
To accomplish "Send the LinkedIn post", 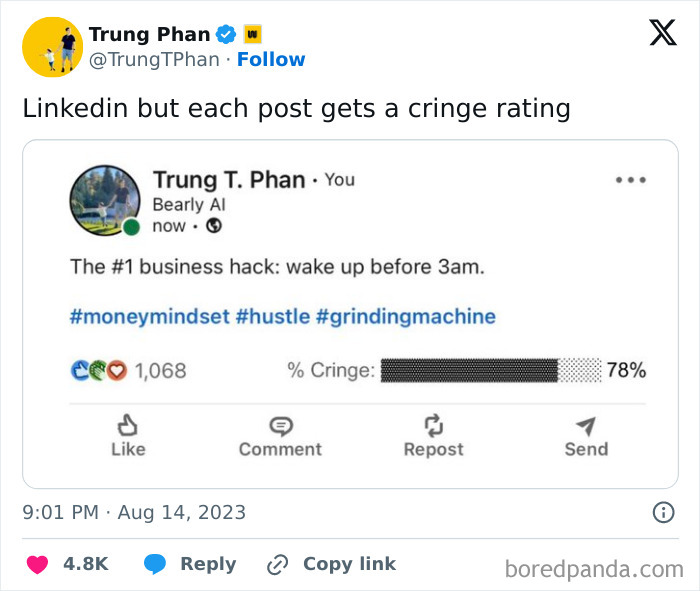I will point(586,436).
